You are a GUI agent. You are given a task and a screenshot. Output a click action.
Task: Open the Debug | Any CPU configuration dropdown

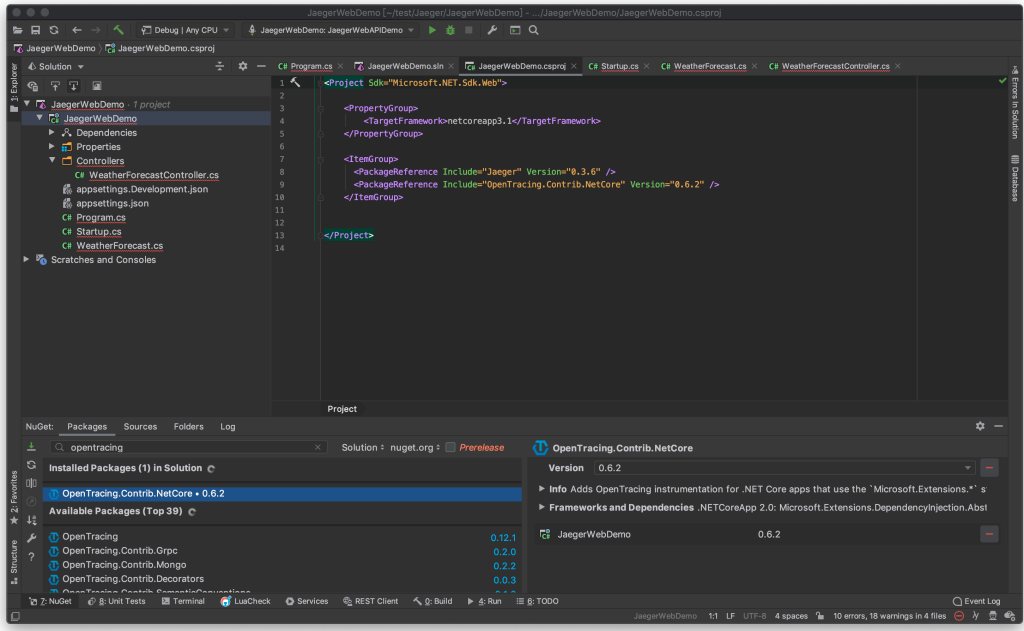coord(185,30)
